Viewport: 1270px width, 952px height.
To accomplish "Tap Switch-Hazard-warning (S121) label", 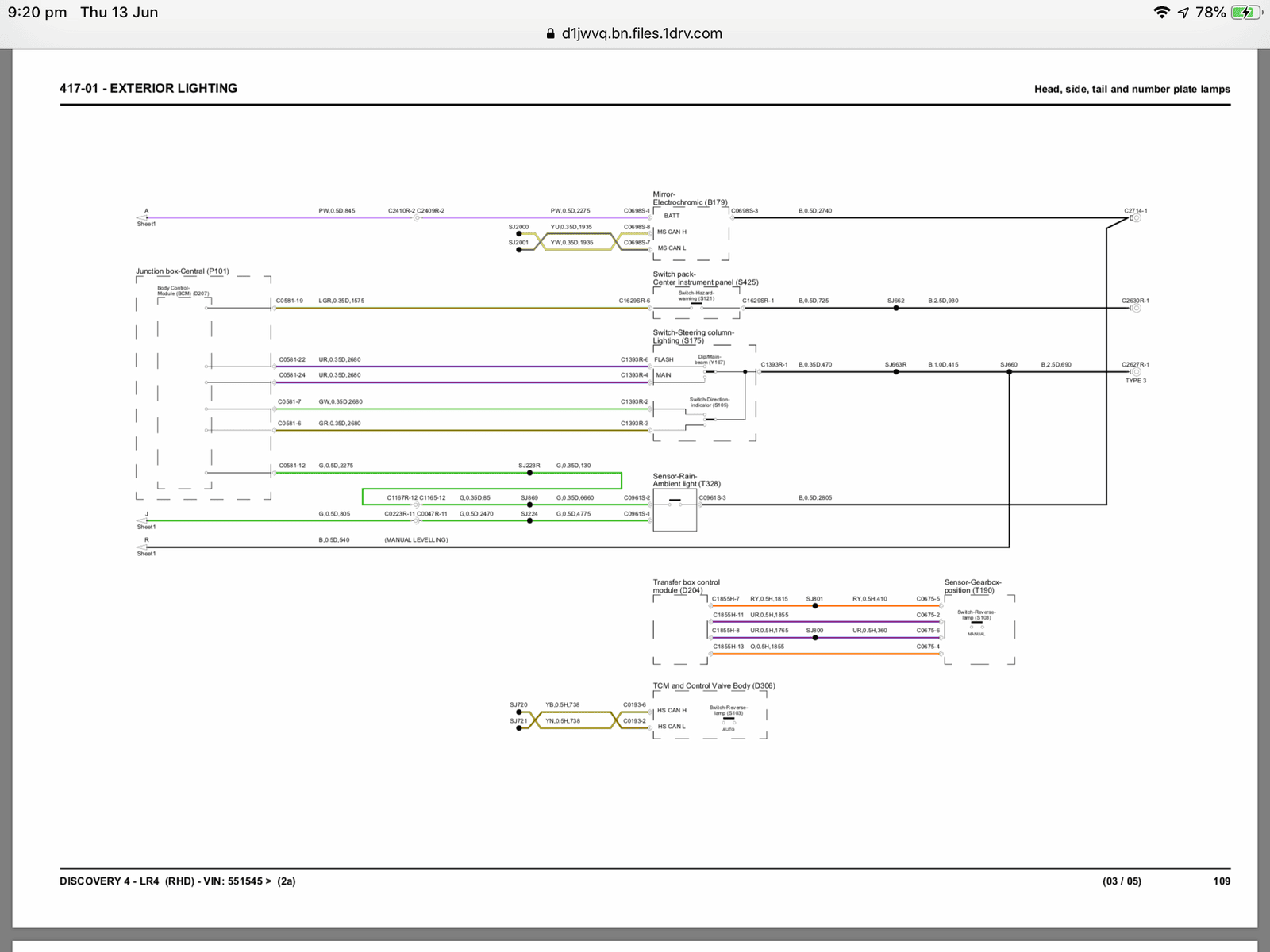I will (696, 296).
